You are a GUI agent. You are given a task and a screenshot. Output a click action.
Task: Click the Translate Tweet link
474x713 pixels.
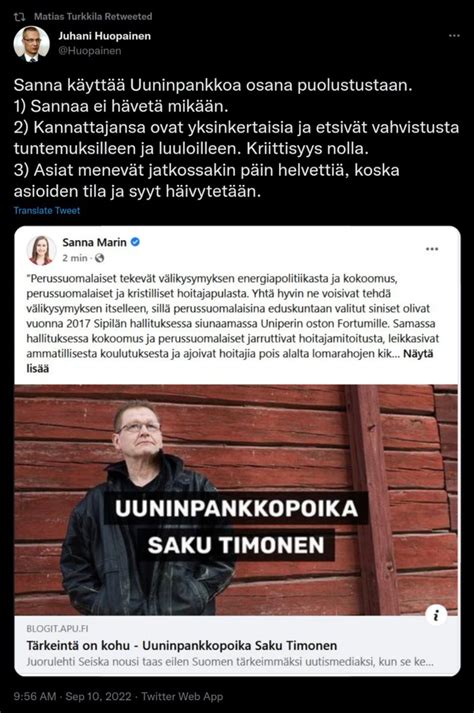[47, 211]
